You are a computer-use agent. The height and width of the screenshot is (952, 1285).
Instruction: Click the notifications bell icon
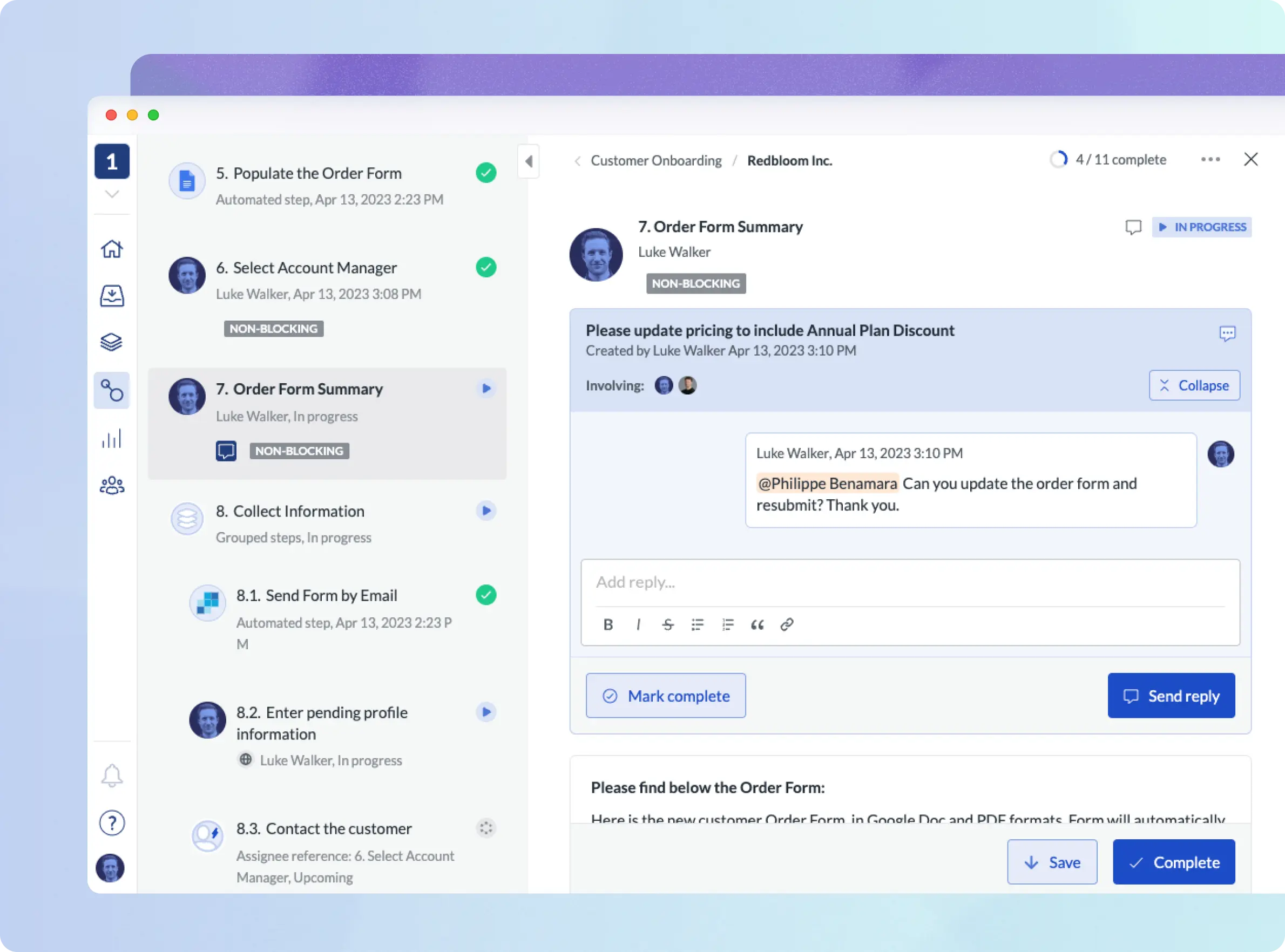pyautogui.click(x=112, y=775)
